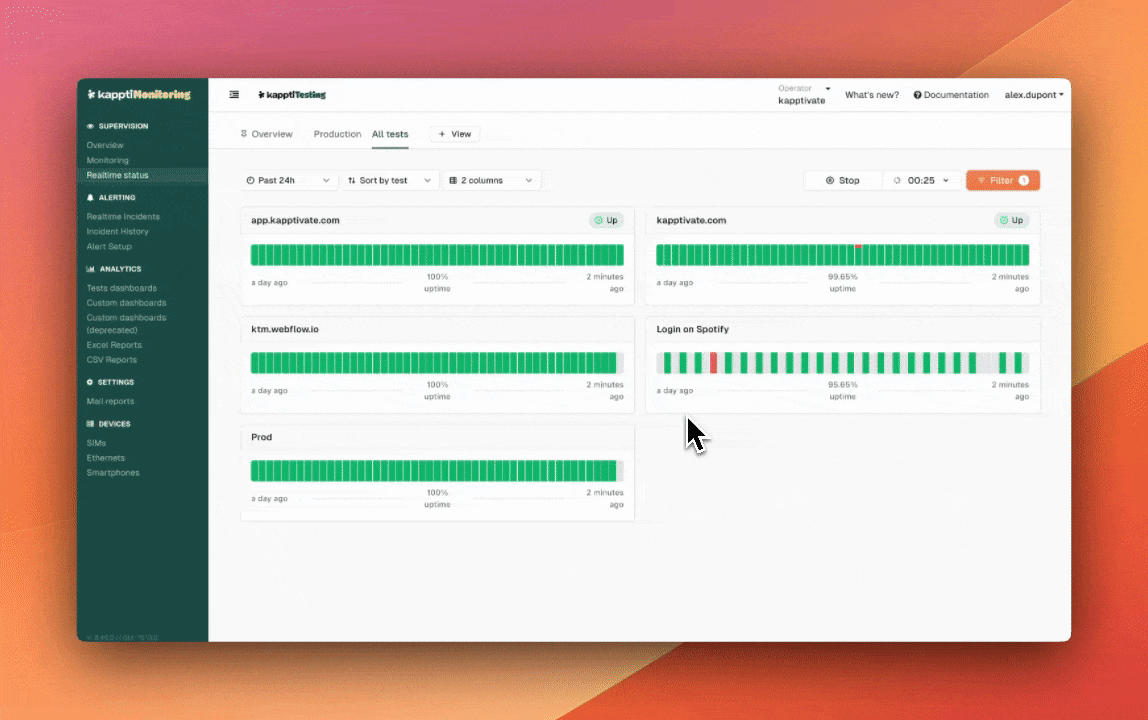Open the 00:25 refresh timer dropdown
Image resolution: width=1148 pixels, height=720 pixels.
coord(921,180)
